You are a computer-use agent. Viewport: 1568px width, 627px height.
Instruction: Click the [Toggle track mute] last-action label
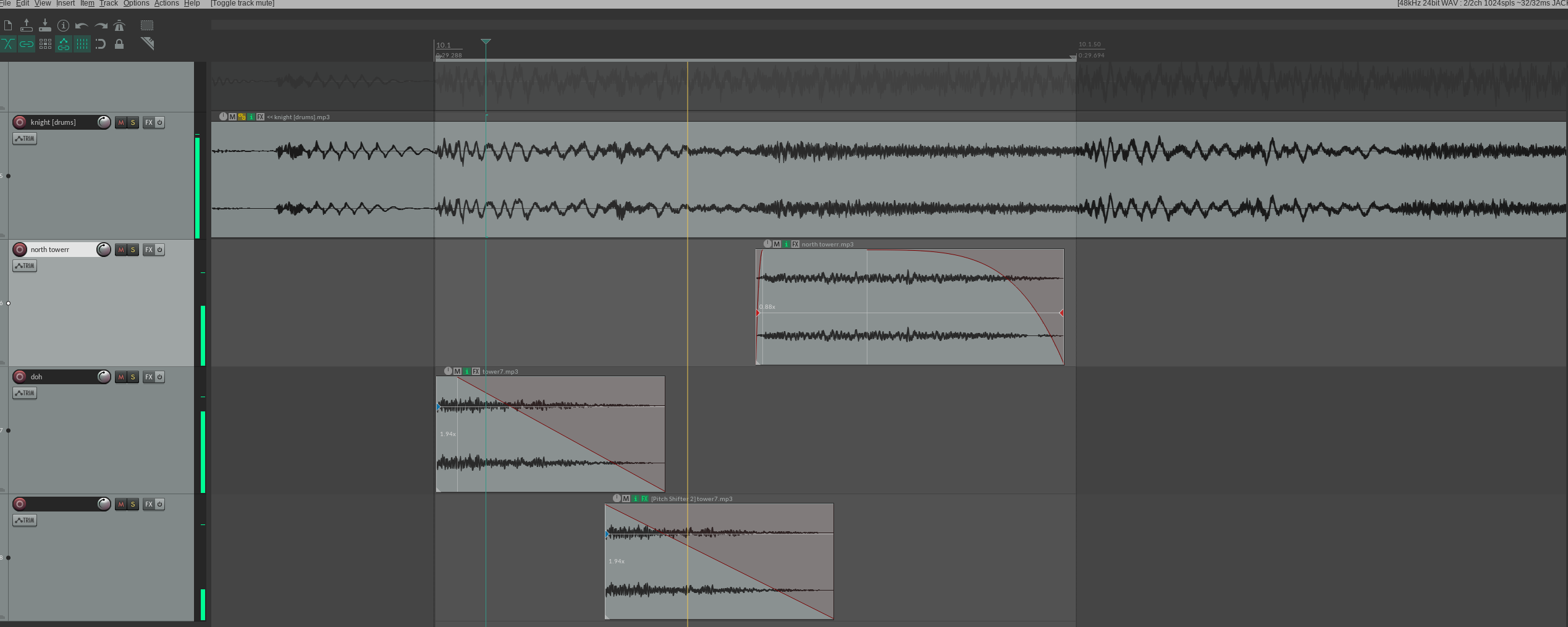pos(243,4)
